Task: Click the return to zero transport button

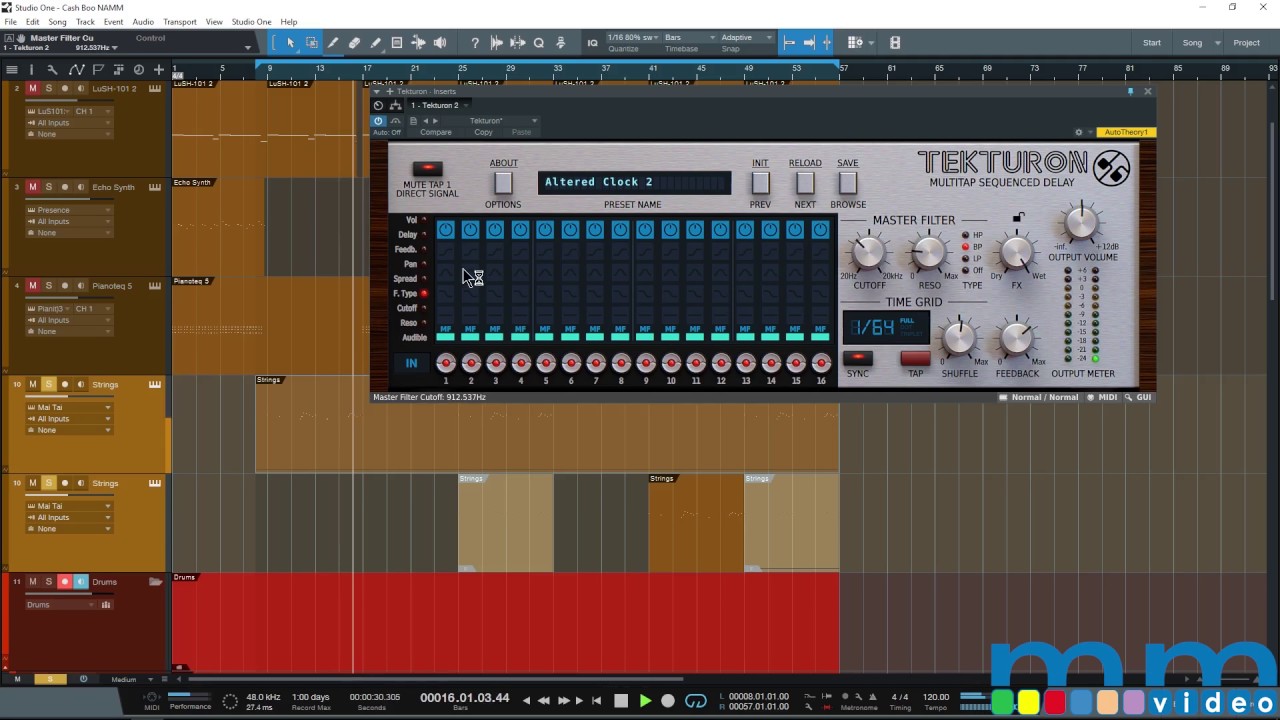Action: click(x=597, y=701)
